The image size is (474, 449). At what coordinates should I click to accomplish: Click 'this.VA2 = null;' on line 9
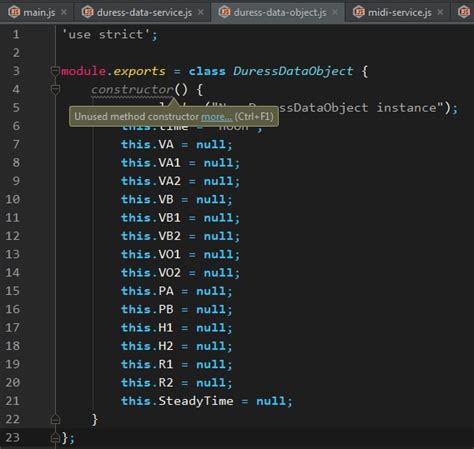180,181
